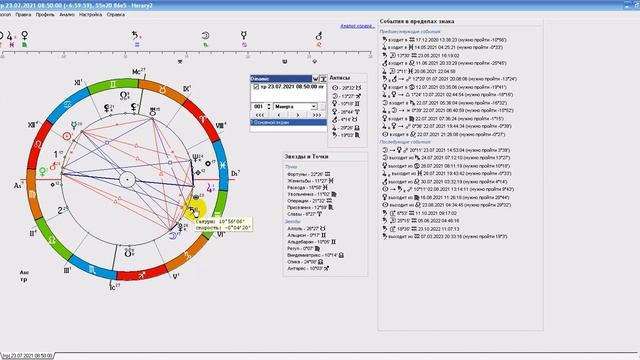
Task: Click the Sagittarius sign segment on zodiac ring
Action: [141, 275]
